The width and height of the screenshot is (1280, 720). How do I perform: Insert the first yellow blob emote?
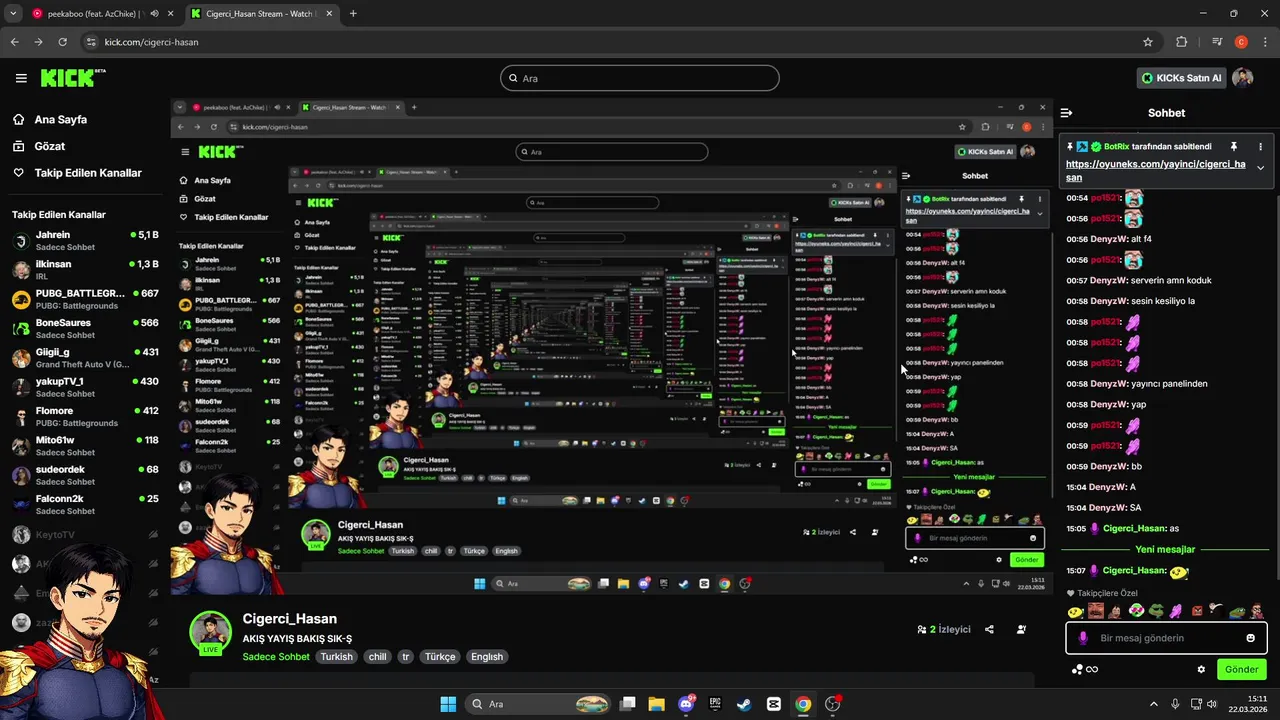[1075, 611]
